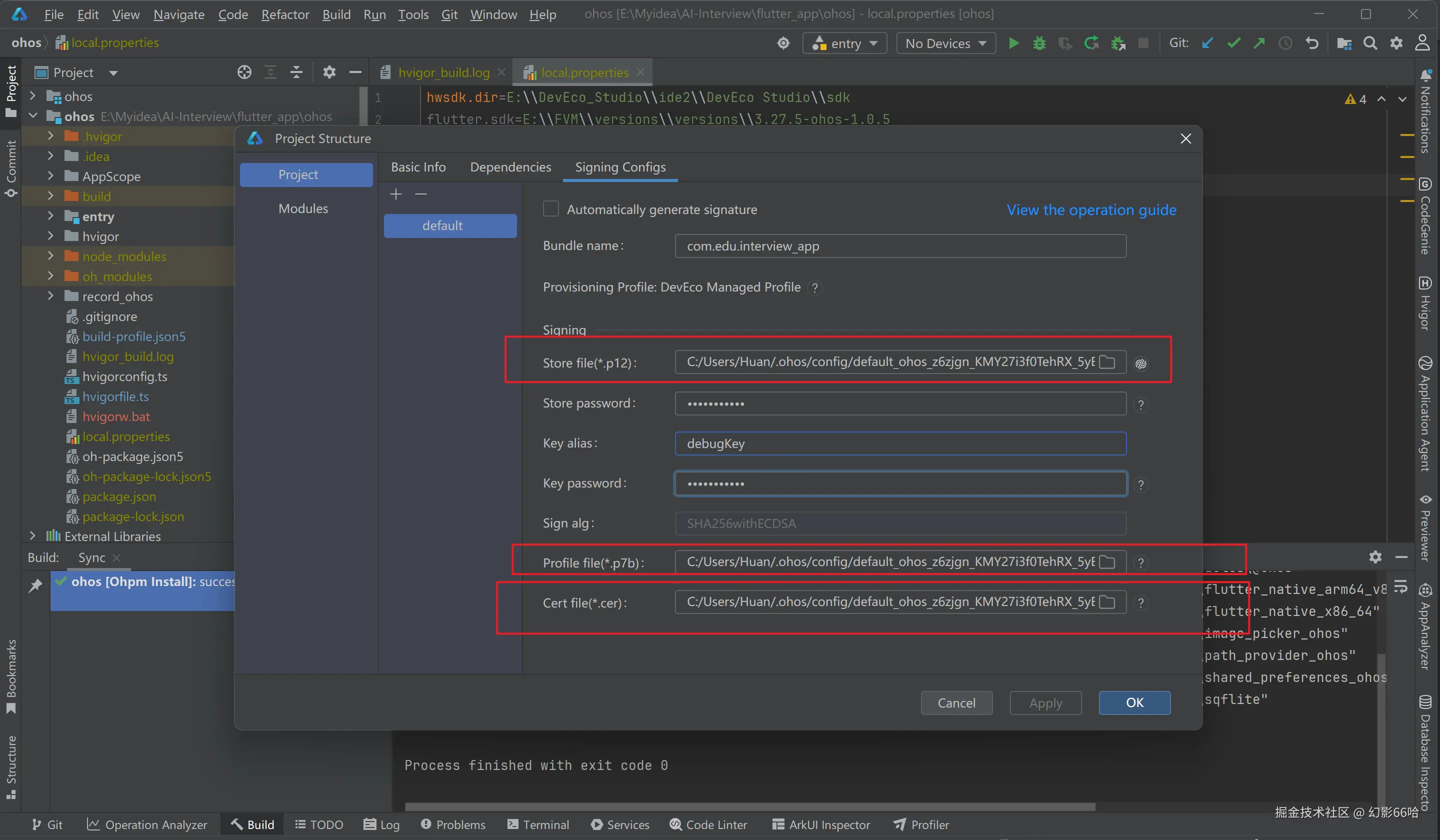Open the Problems tool window
This screenshot has width=1440, height=840.
click(x=453, y=824)
